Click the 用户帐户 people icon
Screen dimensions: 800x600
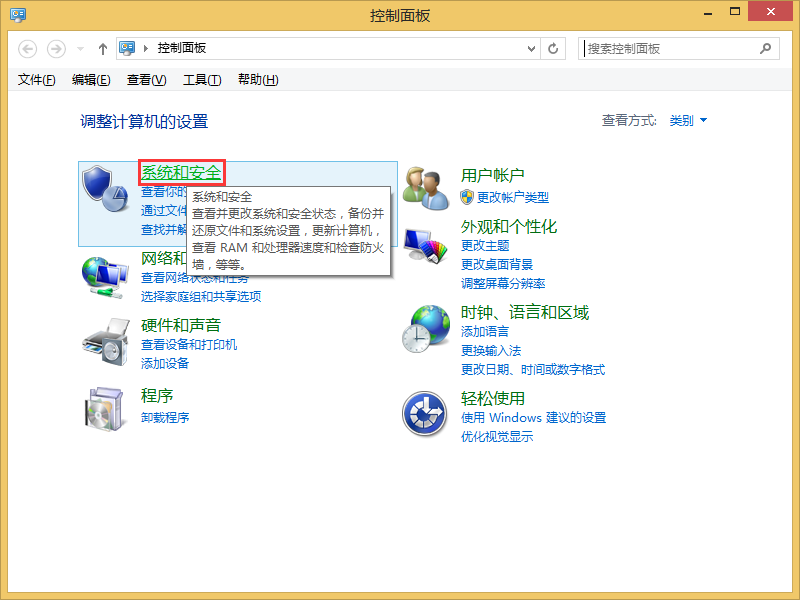tap(425, 182)
